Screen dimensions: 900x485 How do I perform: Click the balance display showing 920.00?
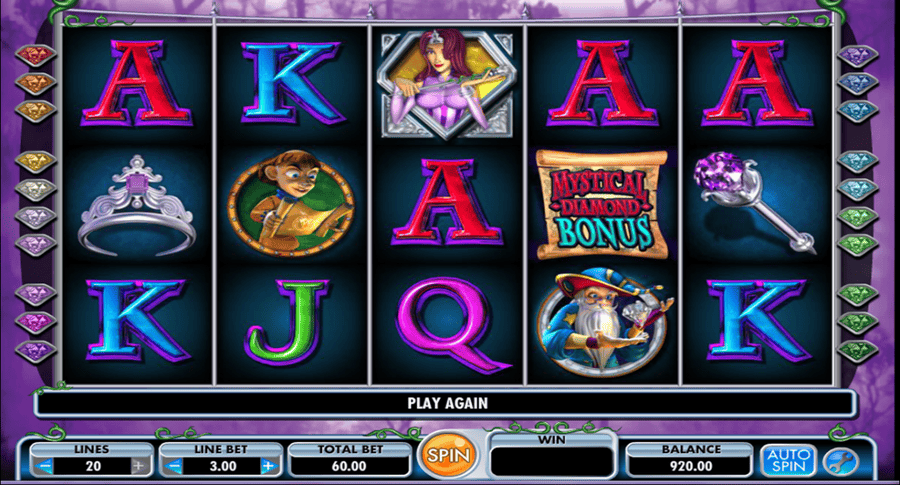tap(691, 466)
